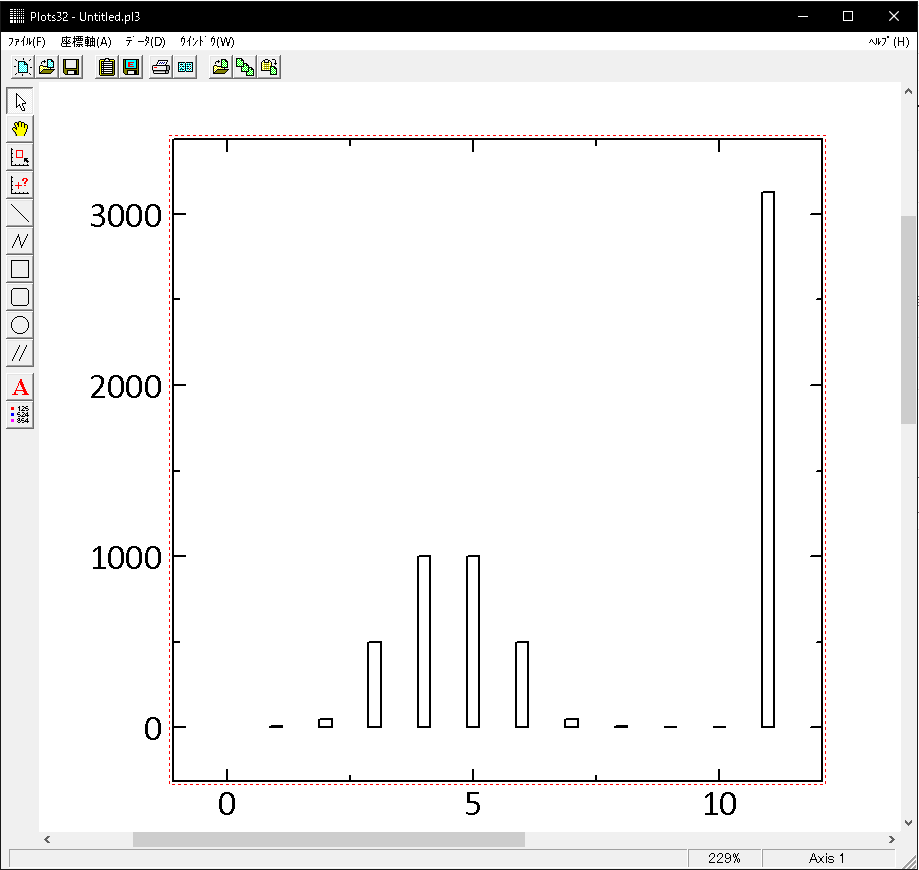This screenshot has height=870, width=919.
Task: Select the double slash parallel lines tool
Action: [x=20, y=353]
